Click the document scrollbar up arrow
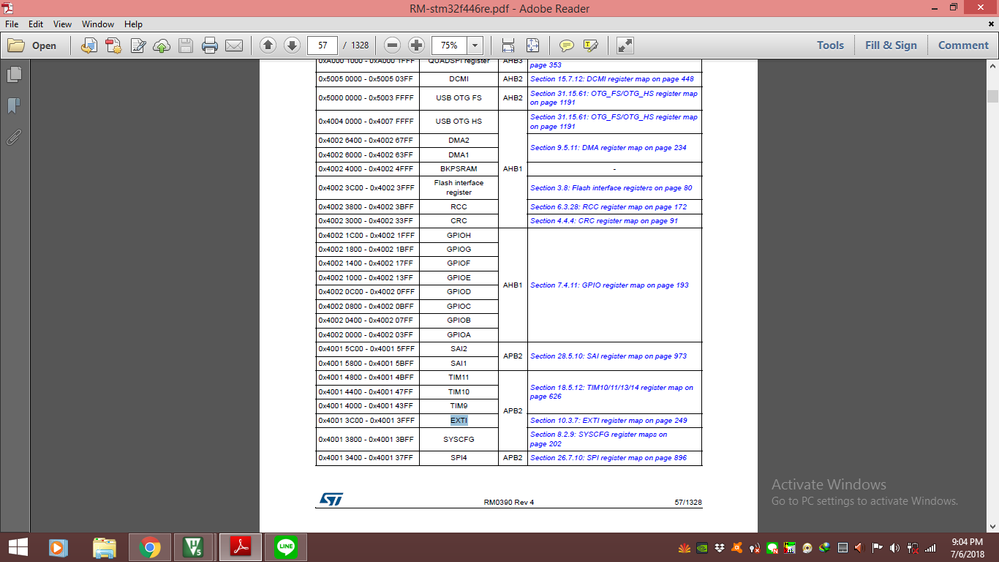 (x=993, y=66)
